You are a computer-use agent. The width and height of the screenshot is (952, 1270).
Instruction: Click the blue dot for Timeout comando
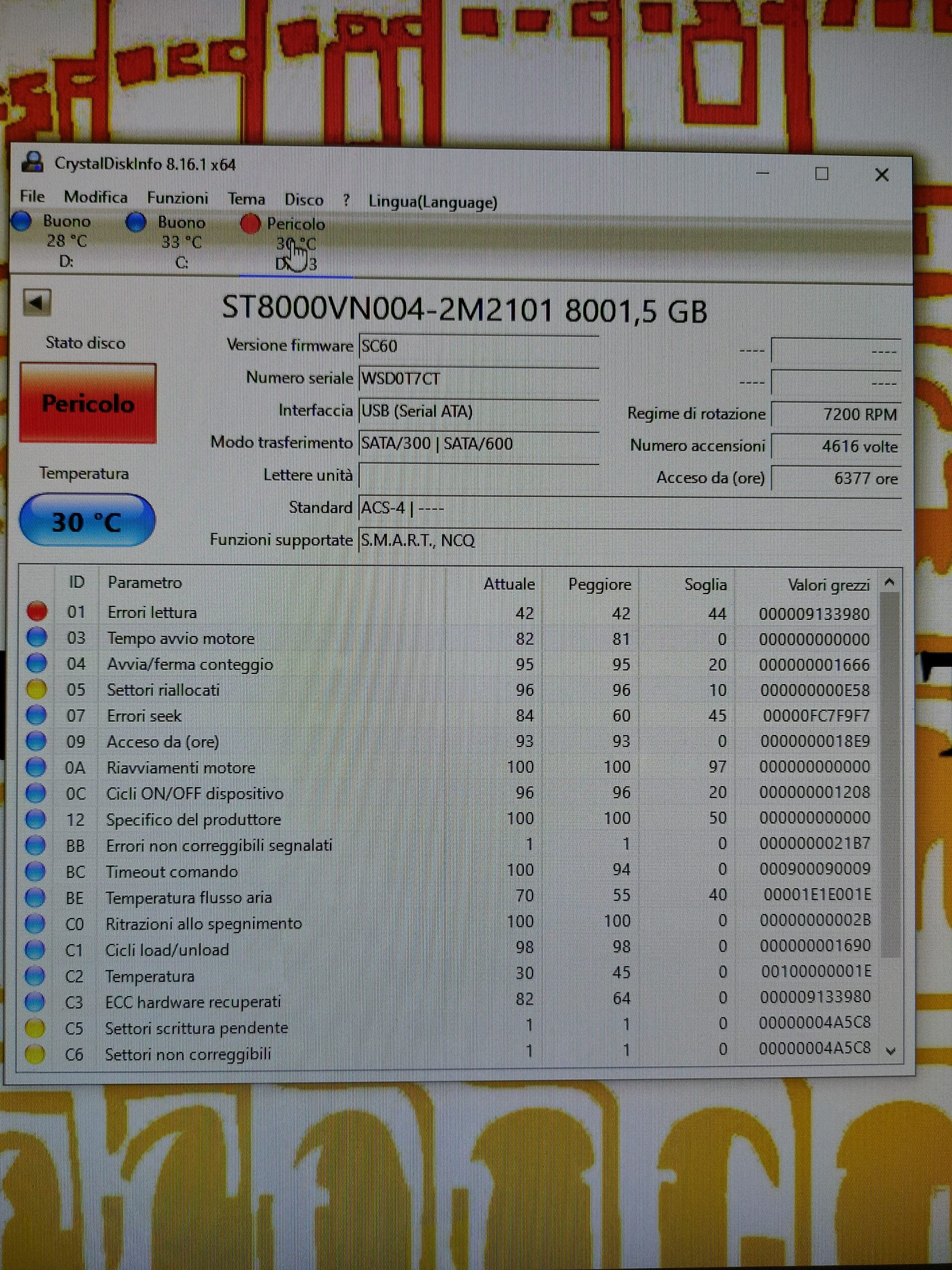click(35, 871)
